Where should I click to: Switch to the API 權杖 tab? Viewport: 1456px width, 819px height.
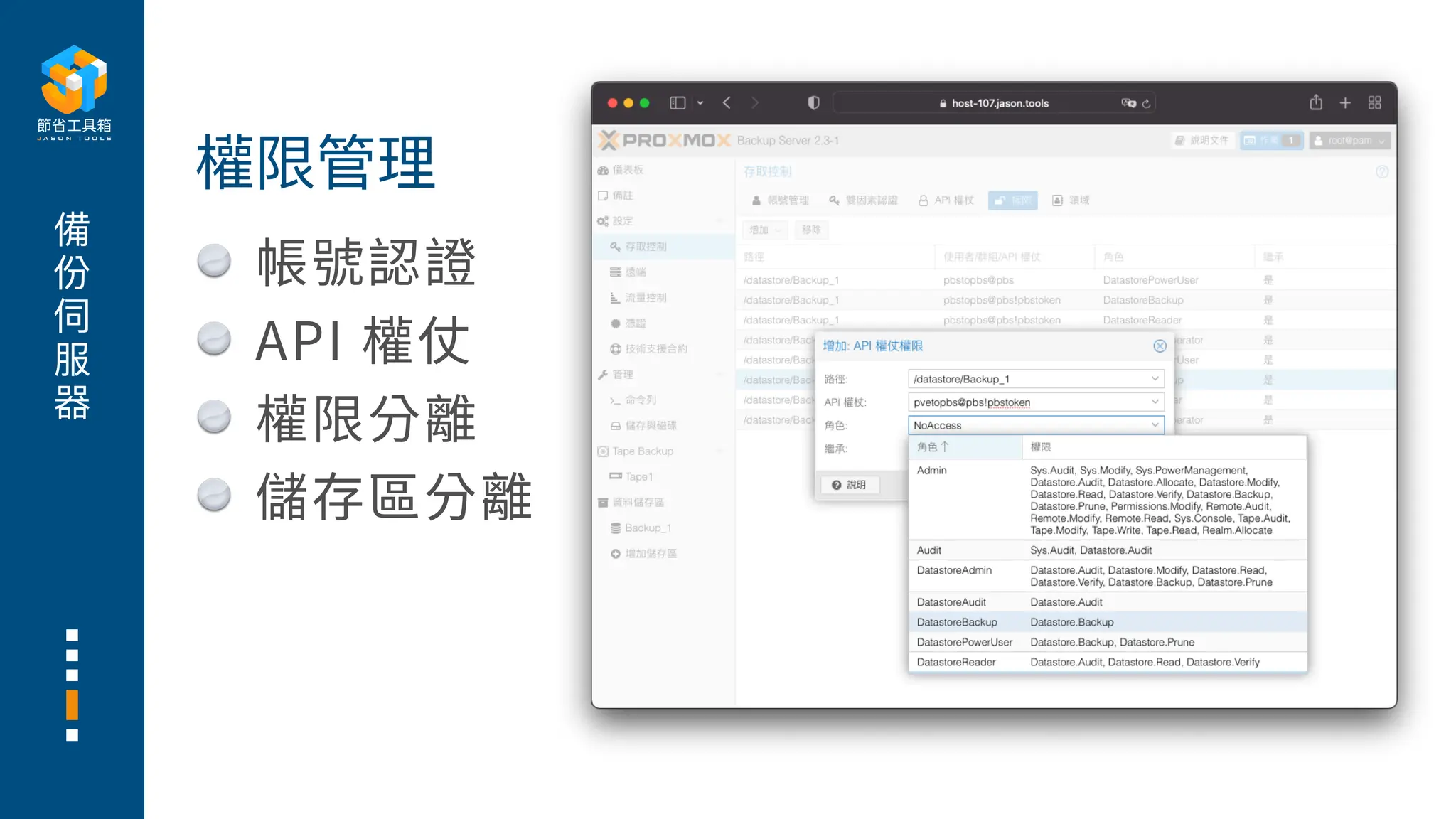[x=946, y=200]
